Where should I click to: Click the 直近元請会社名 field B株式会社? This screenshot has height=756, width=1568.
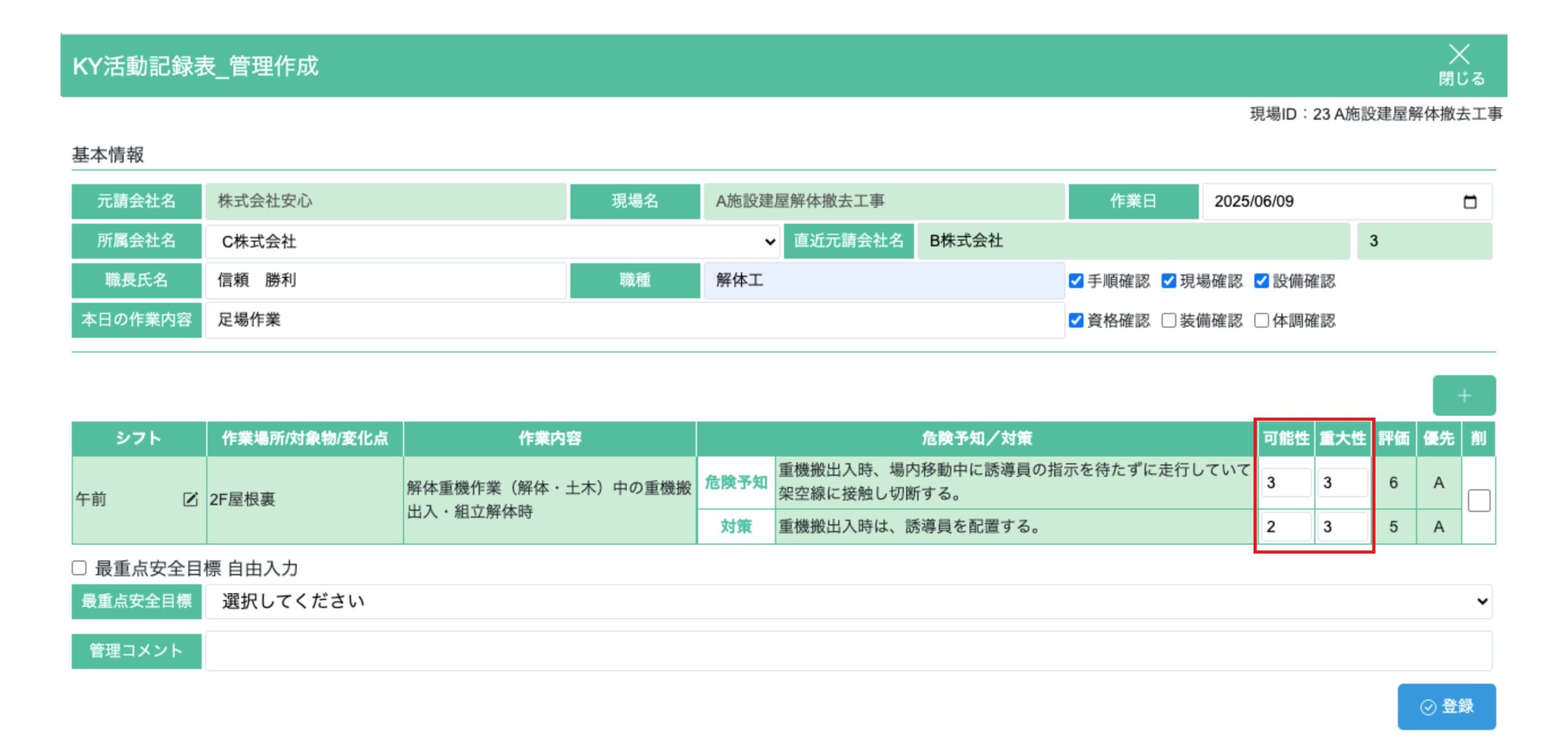click(1133, 241)
